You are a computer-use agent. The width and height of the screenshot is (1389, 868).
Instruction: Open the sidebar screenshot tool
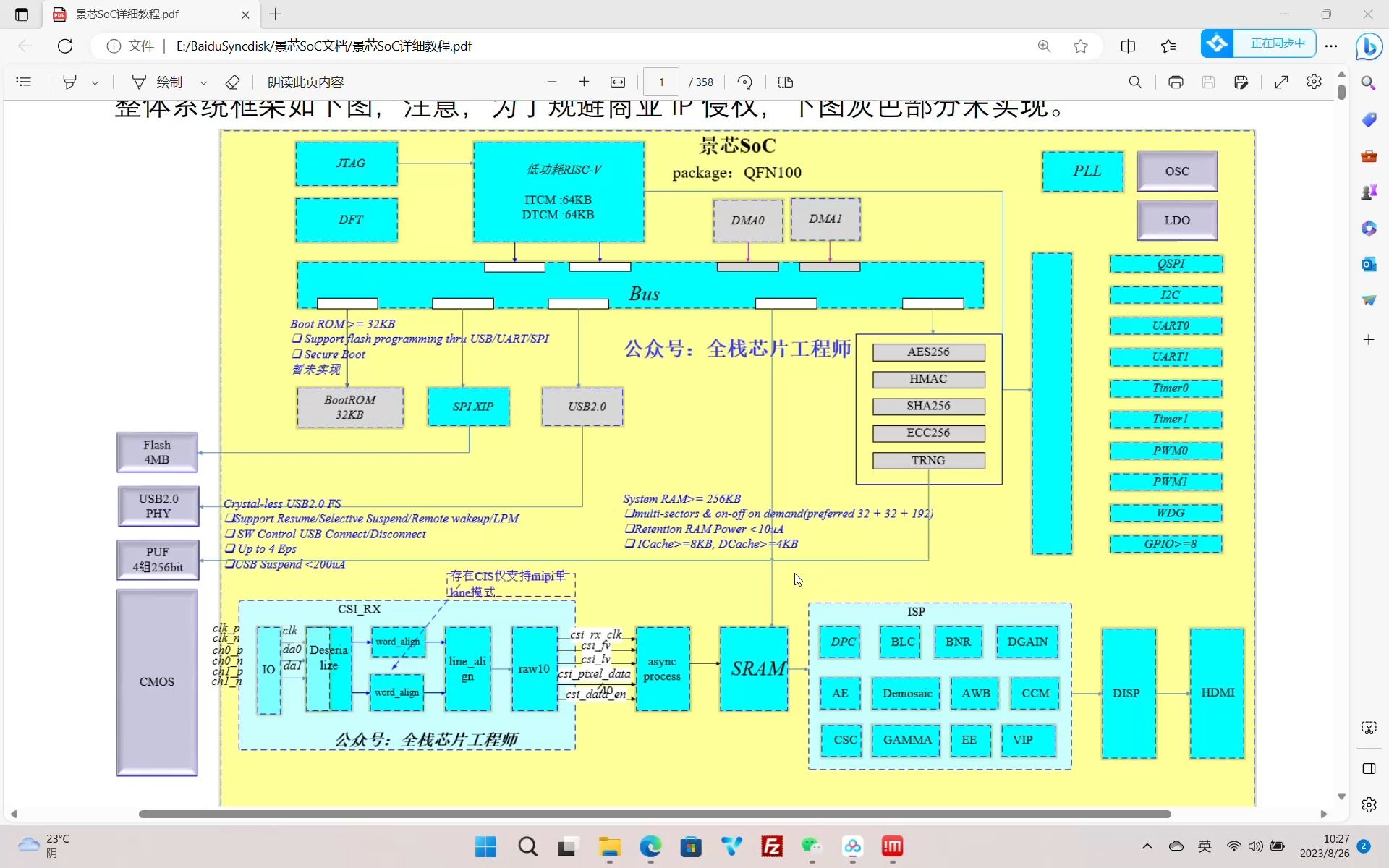pyautogui.click(x=1369, y=728)
